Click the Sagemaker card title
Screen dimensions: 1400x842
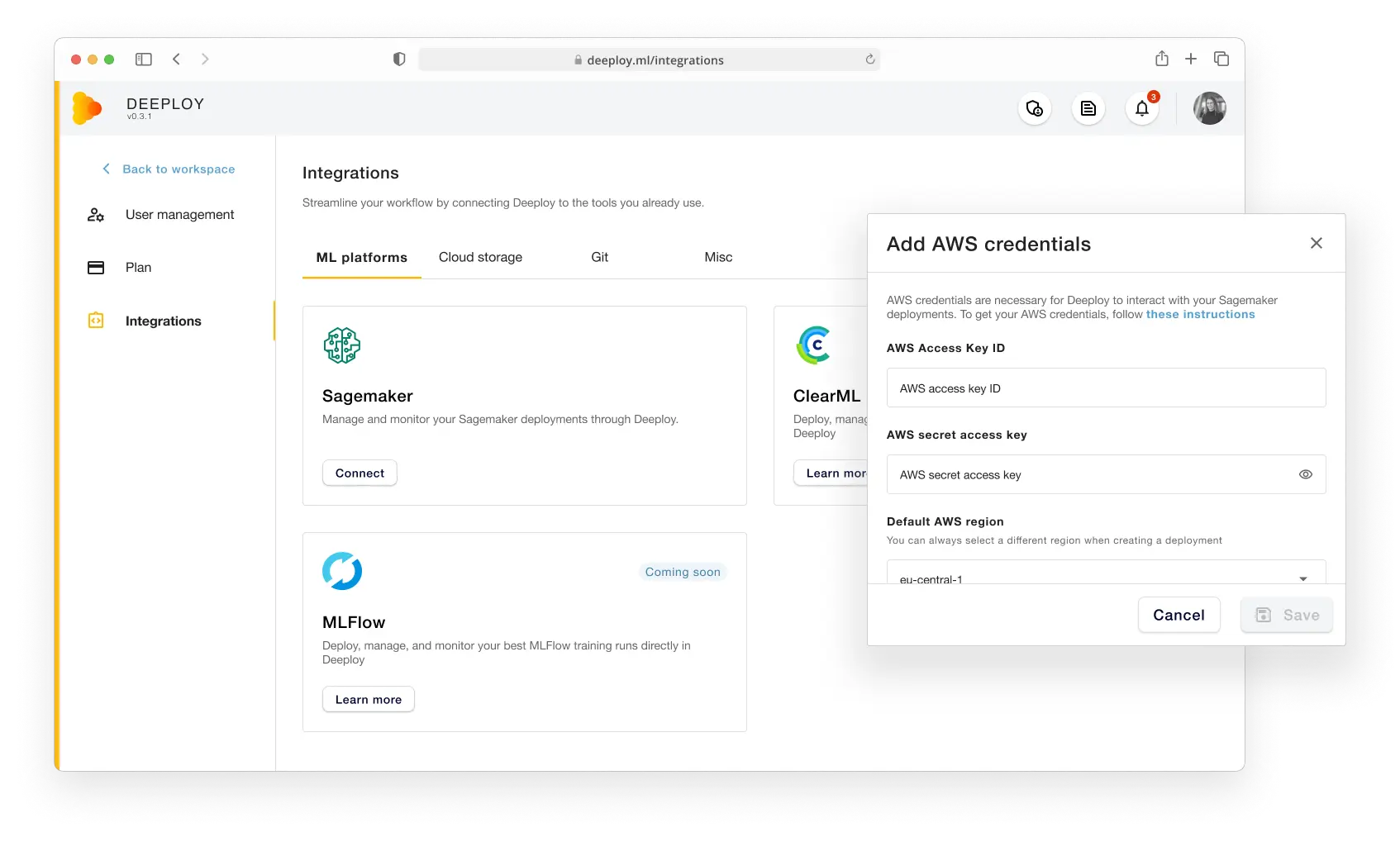coord(368,396)
